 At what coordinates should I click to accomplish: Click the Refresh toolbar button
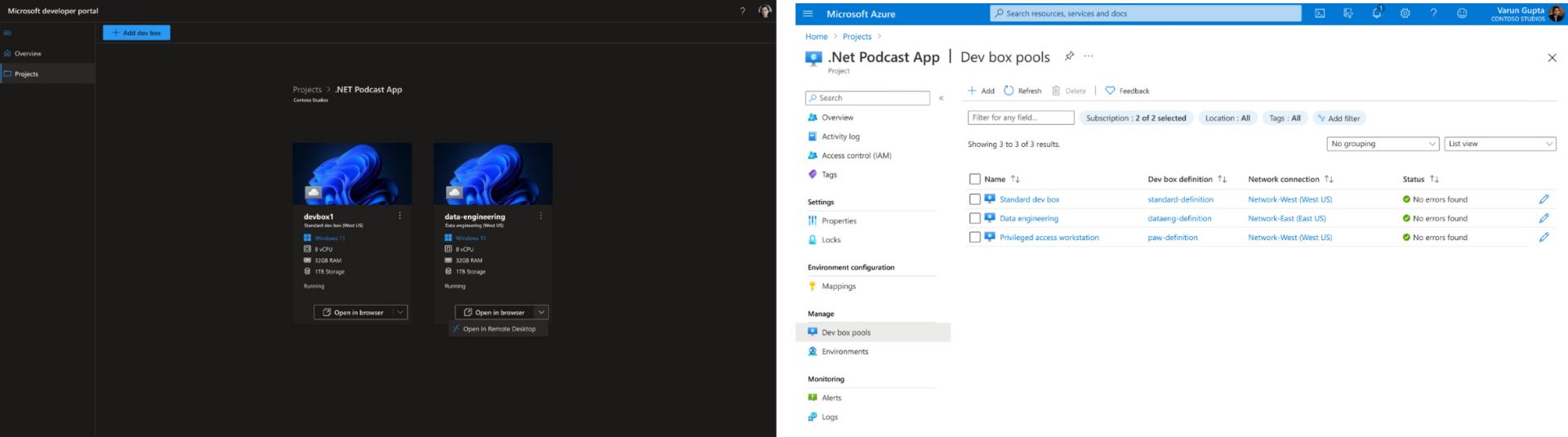[x=1022, y=91]
